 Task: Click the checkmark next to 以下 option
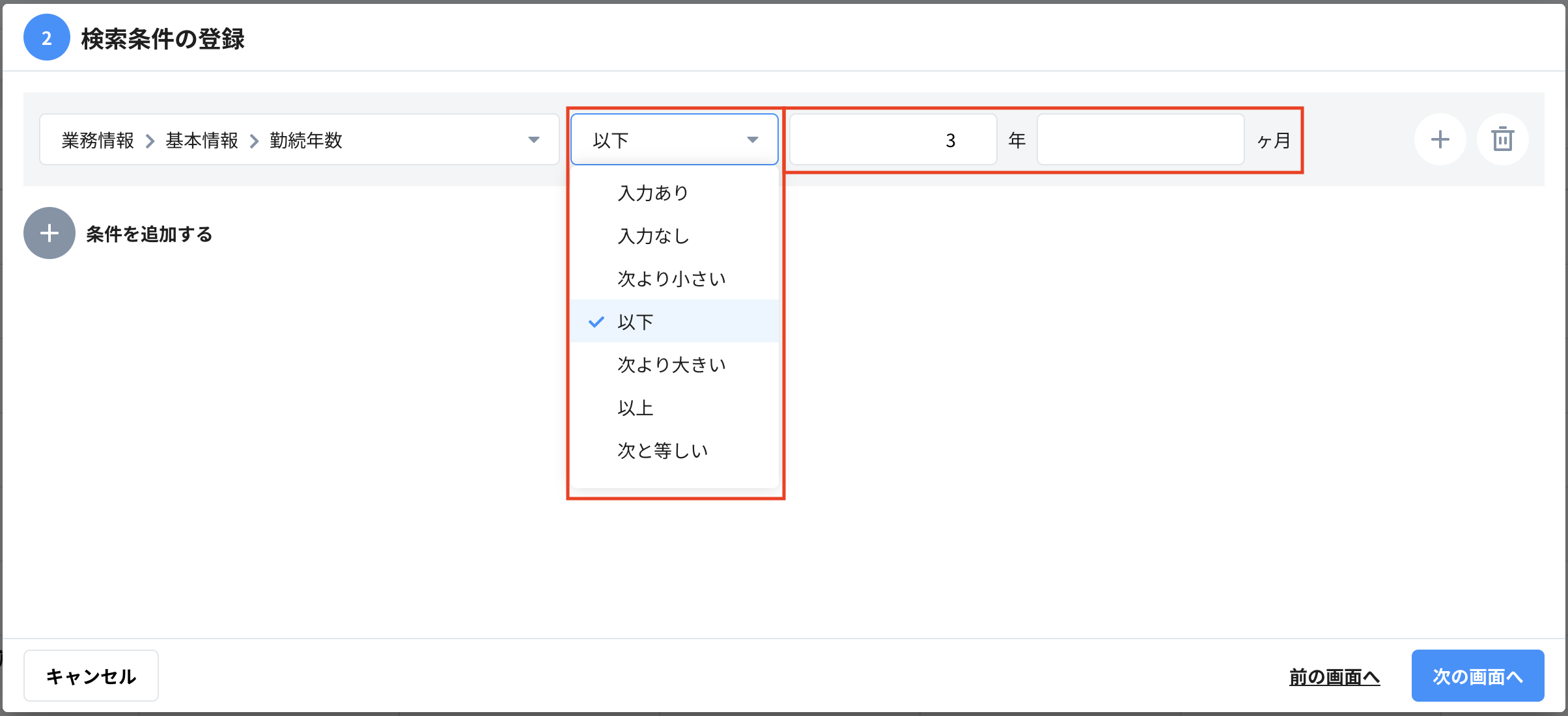pos(596,321)
